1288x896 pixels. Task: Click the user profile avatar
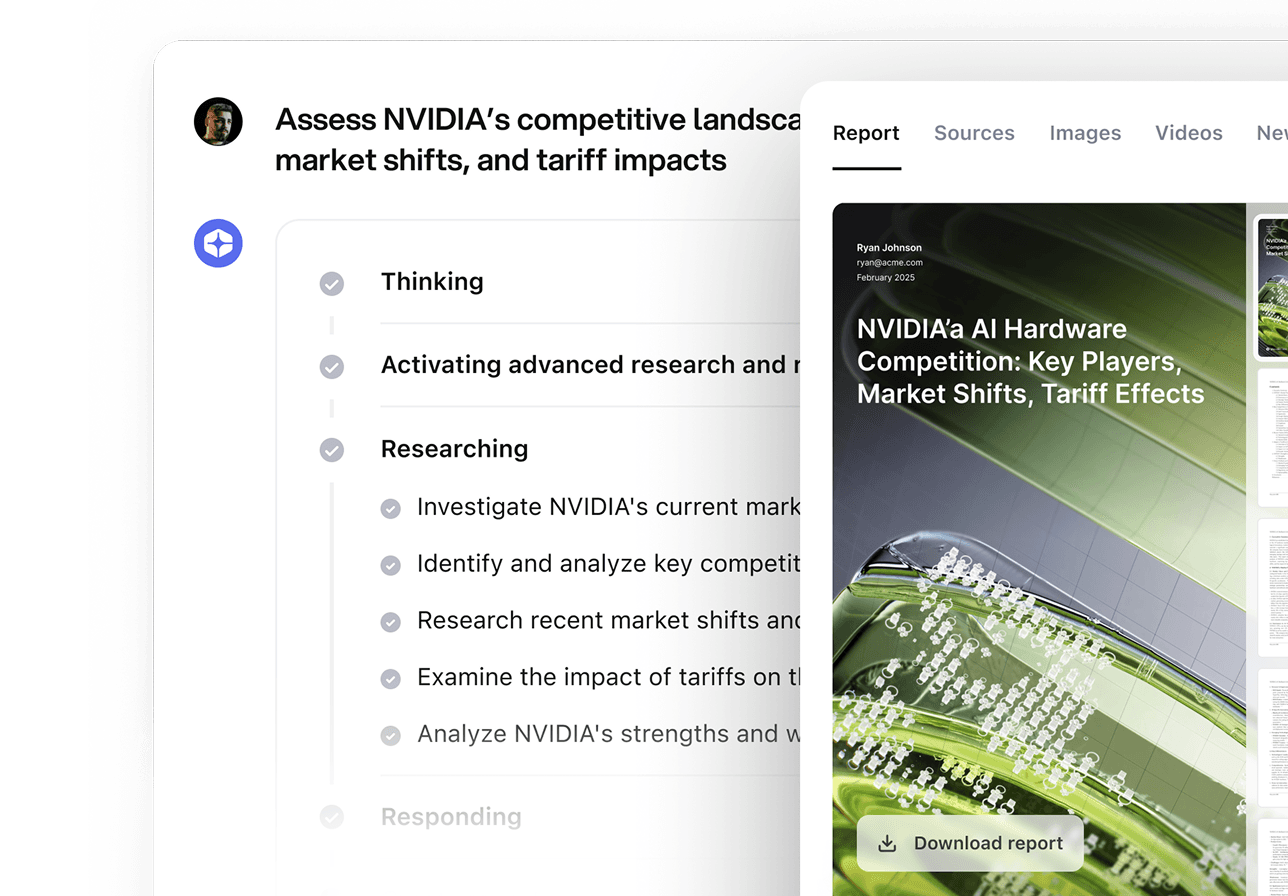pos(218,122)
